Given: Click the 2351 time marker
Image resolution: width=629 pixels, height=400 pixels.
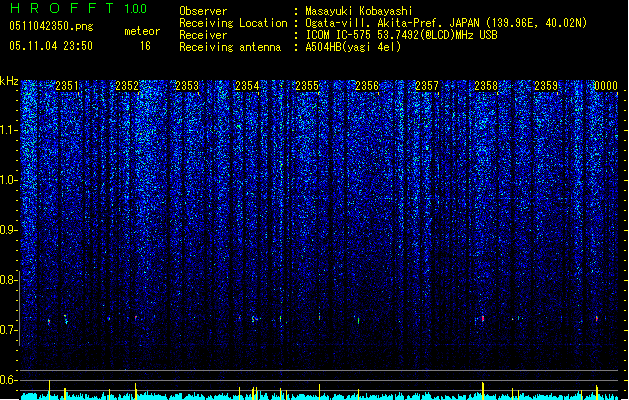Looking at the screenshot, I should pos(67,86).
